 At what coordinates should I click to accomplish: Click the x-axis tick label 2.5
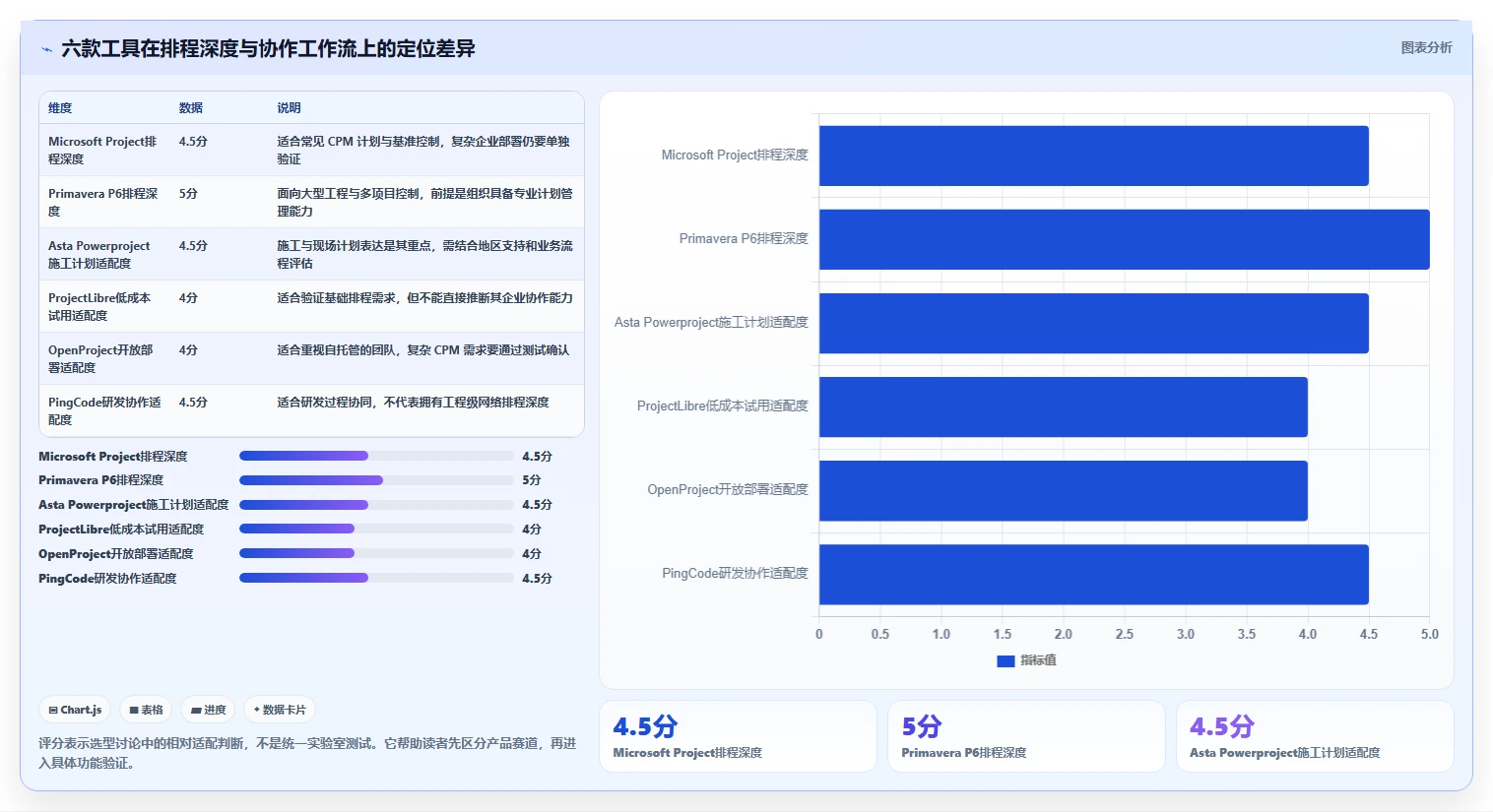pos(1124,635)
